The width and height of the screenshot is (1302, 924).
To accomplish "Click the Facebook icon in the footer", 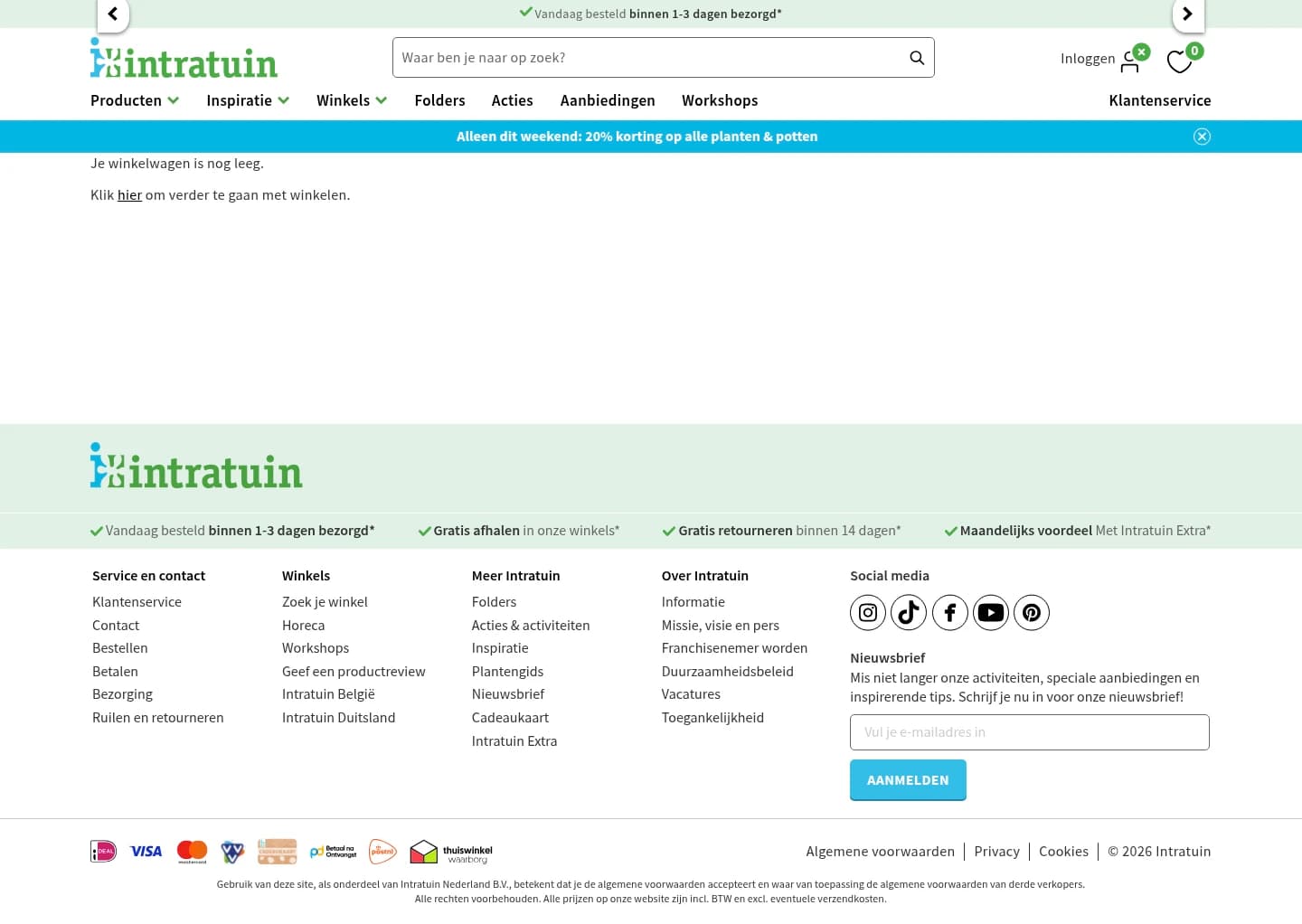I will [x=949, y=612].
